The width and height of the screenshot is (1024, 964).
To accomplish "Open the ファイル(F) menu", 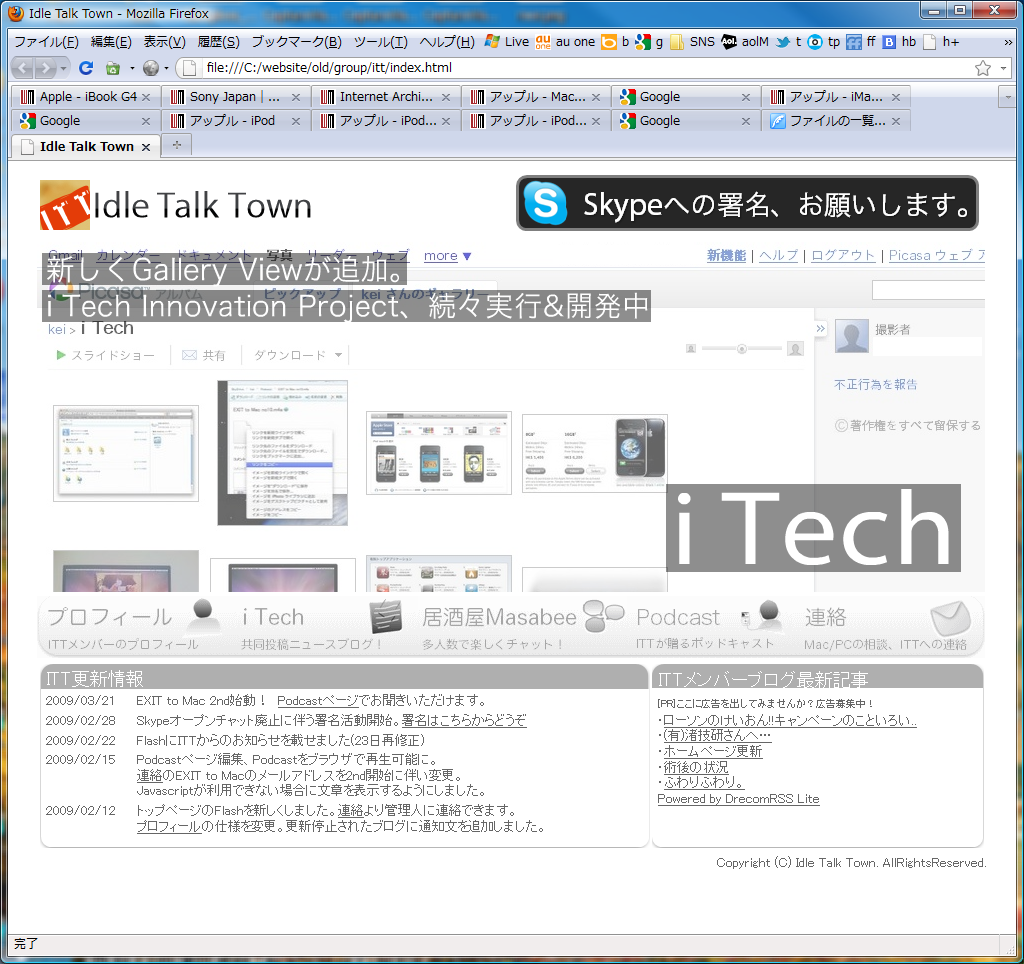I will [x=46, y=42].
